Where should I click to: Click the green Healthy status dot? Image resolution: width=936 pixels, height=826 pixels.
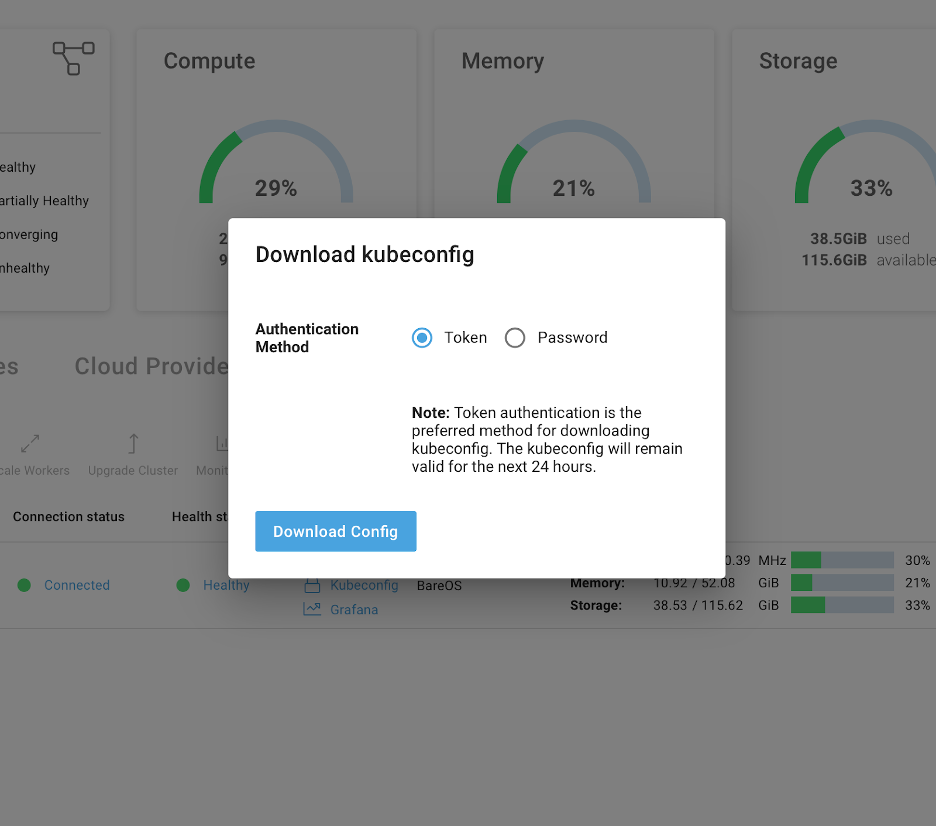183,585
